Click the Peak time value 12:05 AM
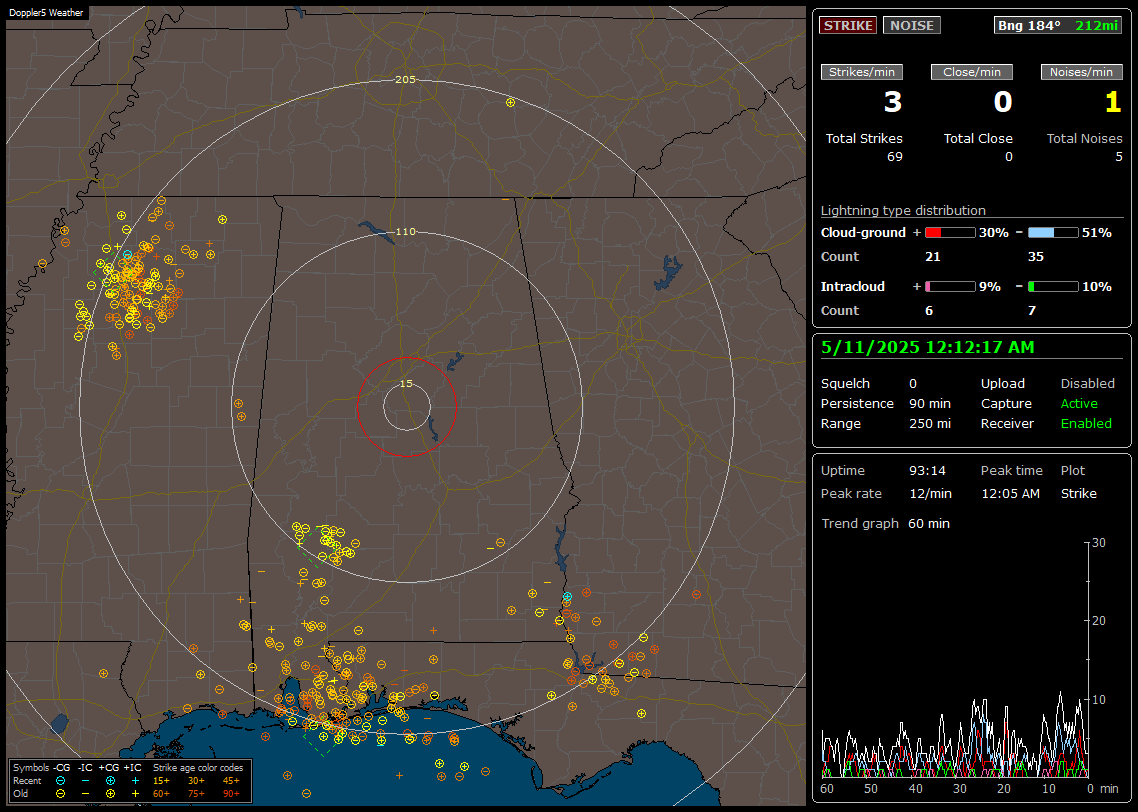The image size is (1138, 812). [x=1010, y=494]
